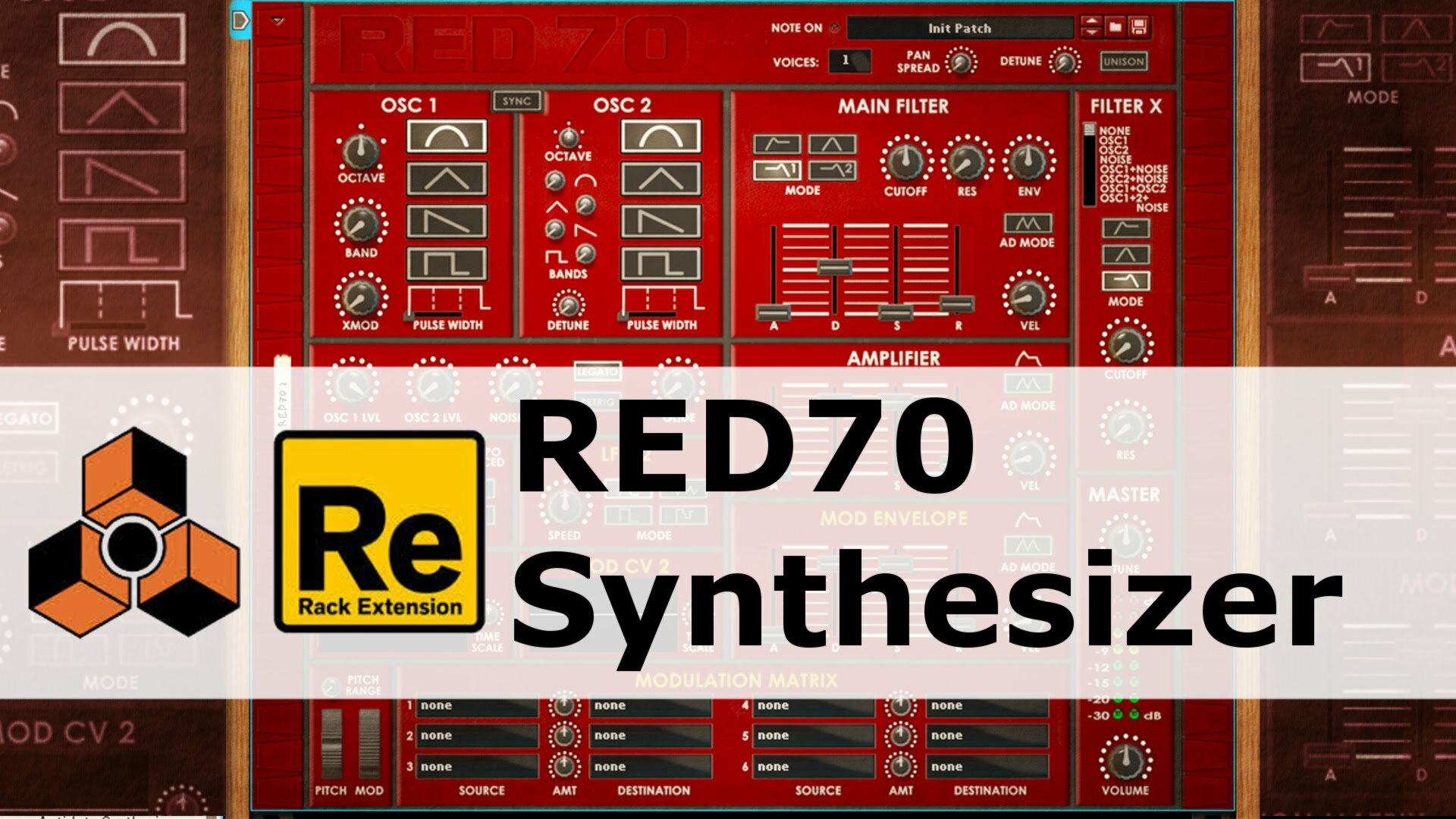The height and width of the screenshot is (819, 1456).
Task: Select the sine waveform for OSC 1
Action: click(x=447, y=137)
